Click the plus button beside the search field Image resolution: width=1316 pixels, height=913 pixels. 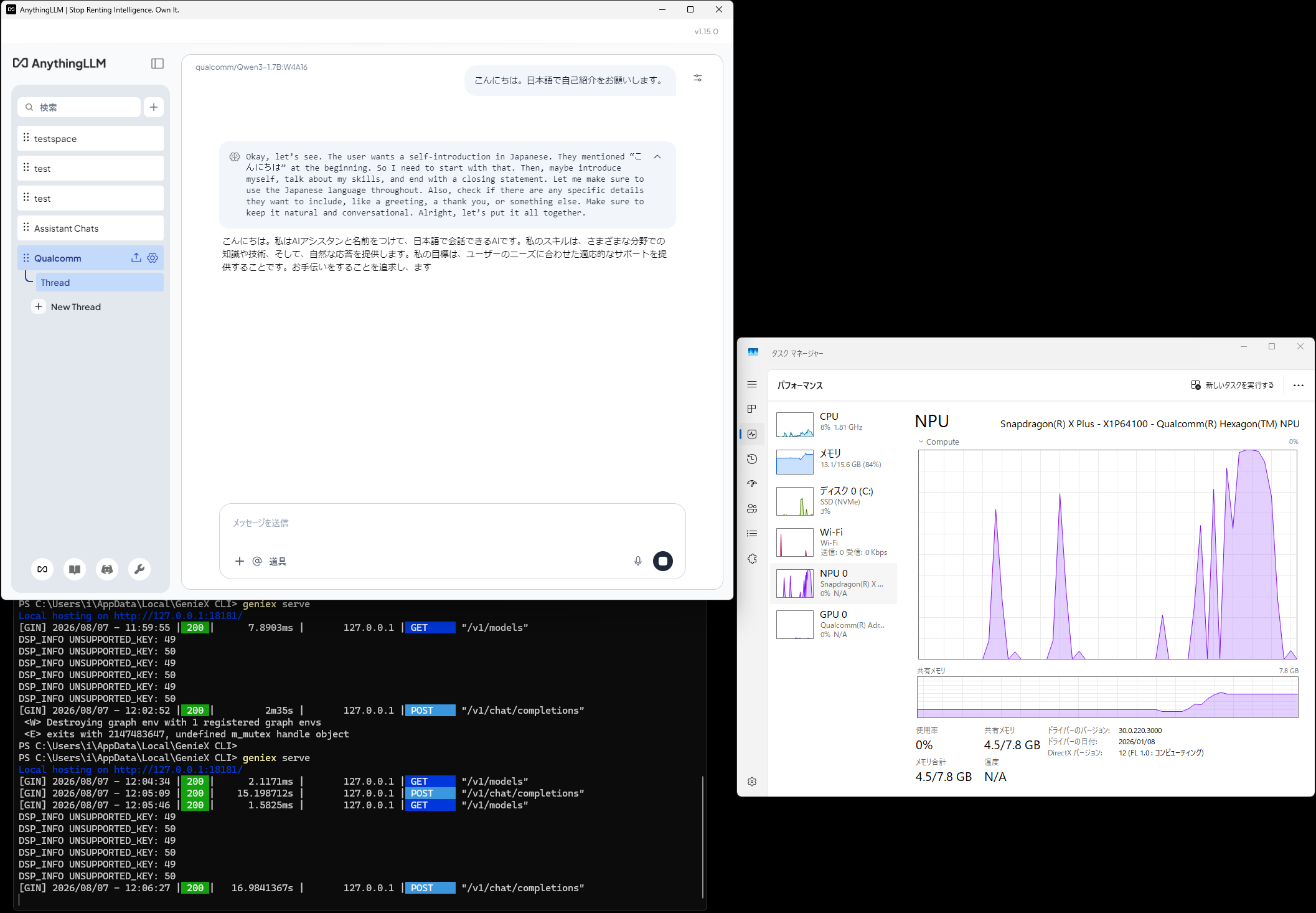tap(154, 107)
